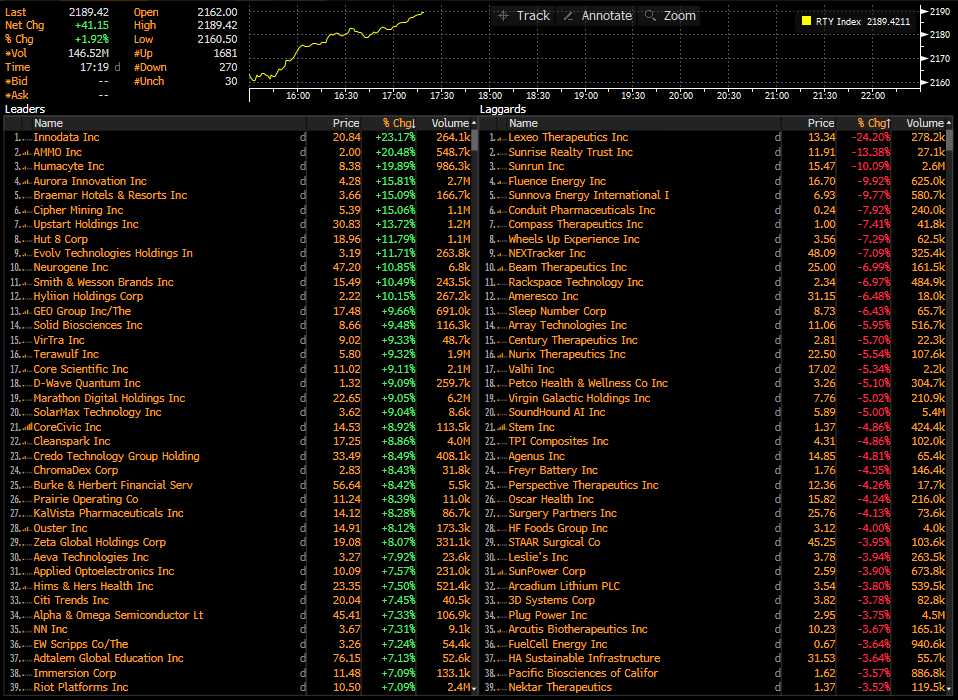Open Sunrise Realty Trust Inc
Viewport: 958px width, 700px height.
coord(571,152)
